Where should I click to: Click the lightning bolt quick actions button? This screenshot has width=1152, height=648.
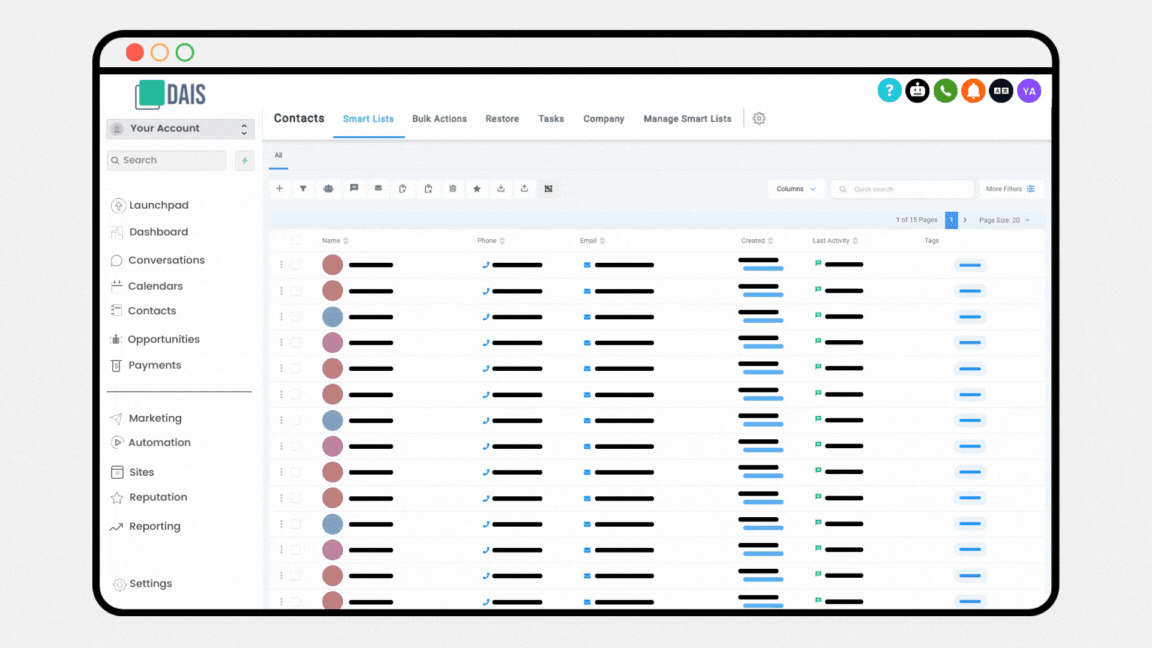click(x=245, y=160)
